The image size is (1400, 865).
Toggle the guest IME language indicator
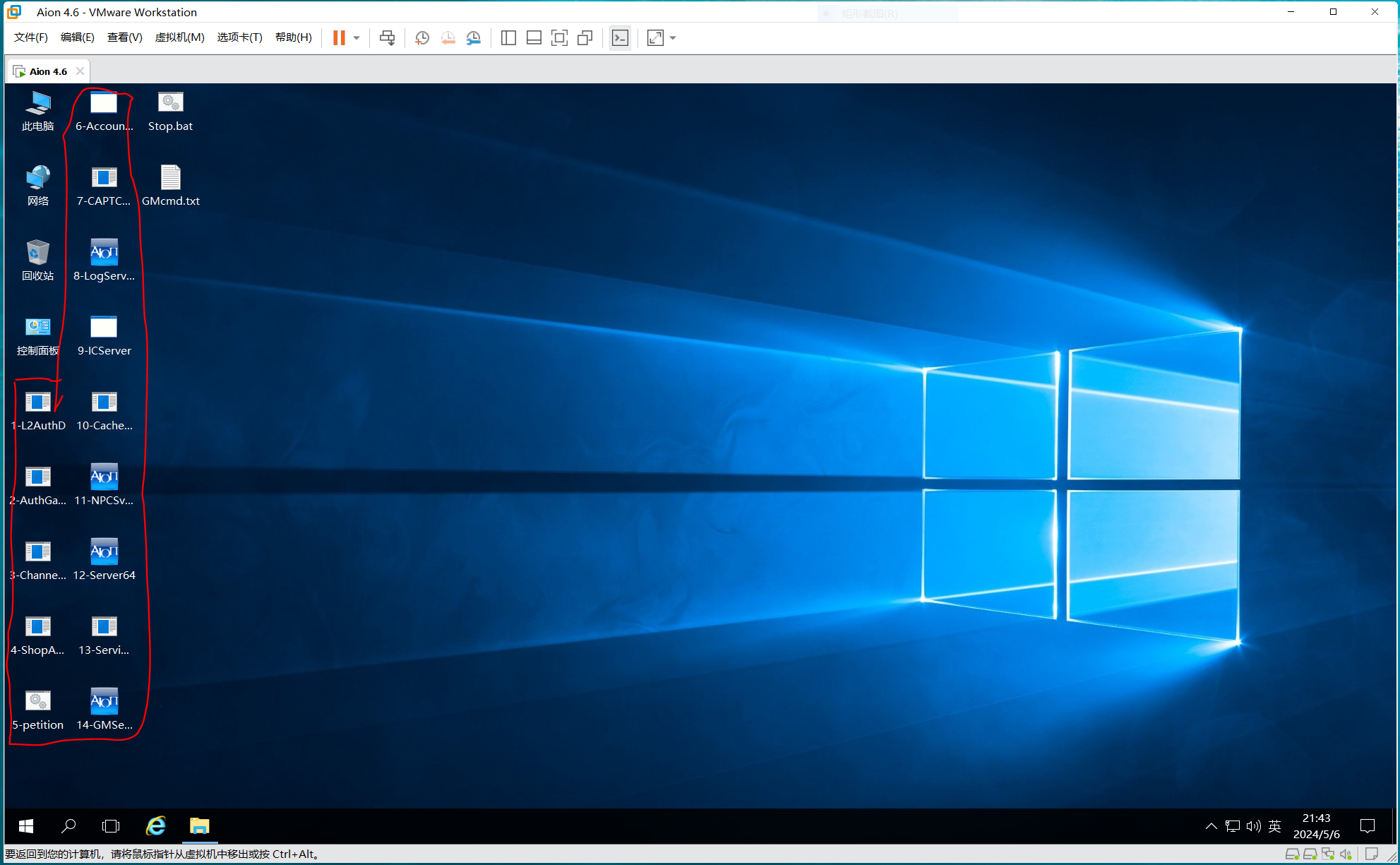click(1274, 826)
